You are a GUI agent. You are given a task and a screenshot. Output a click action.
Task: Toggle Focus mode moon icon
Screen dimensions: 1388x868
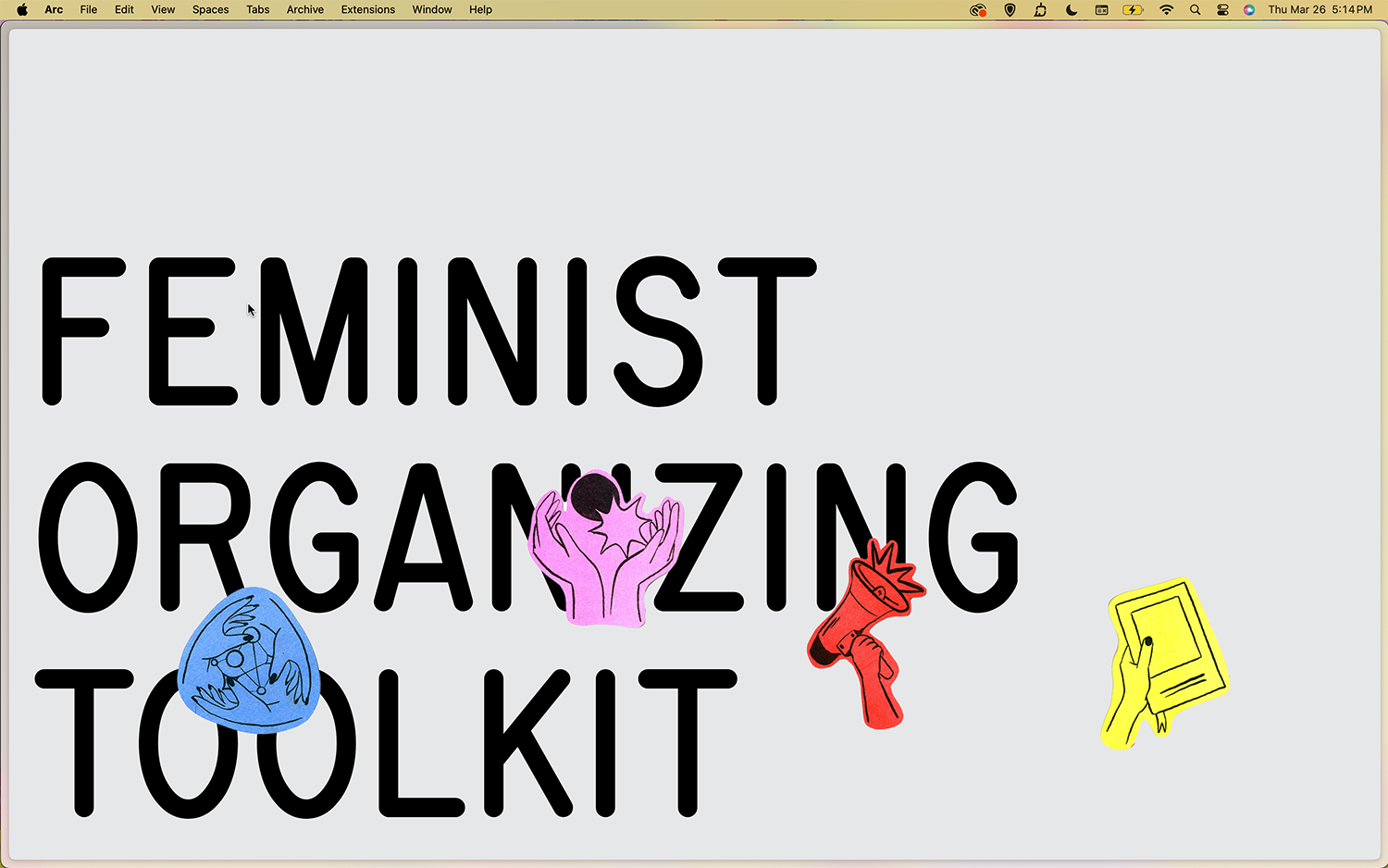1072,10
